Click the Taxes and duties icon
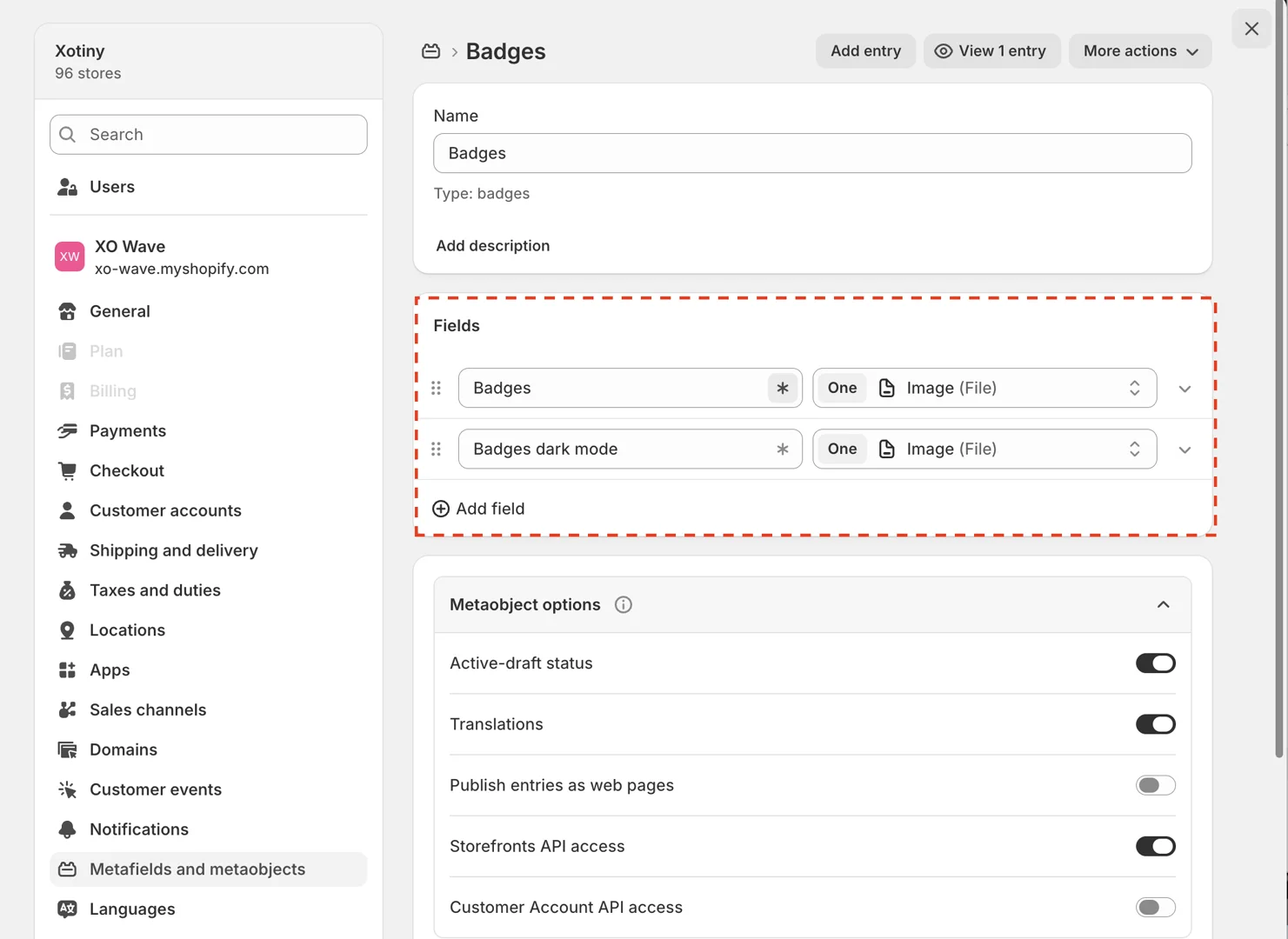 coord(68,590)
